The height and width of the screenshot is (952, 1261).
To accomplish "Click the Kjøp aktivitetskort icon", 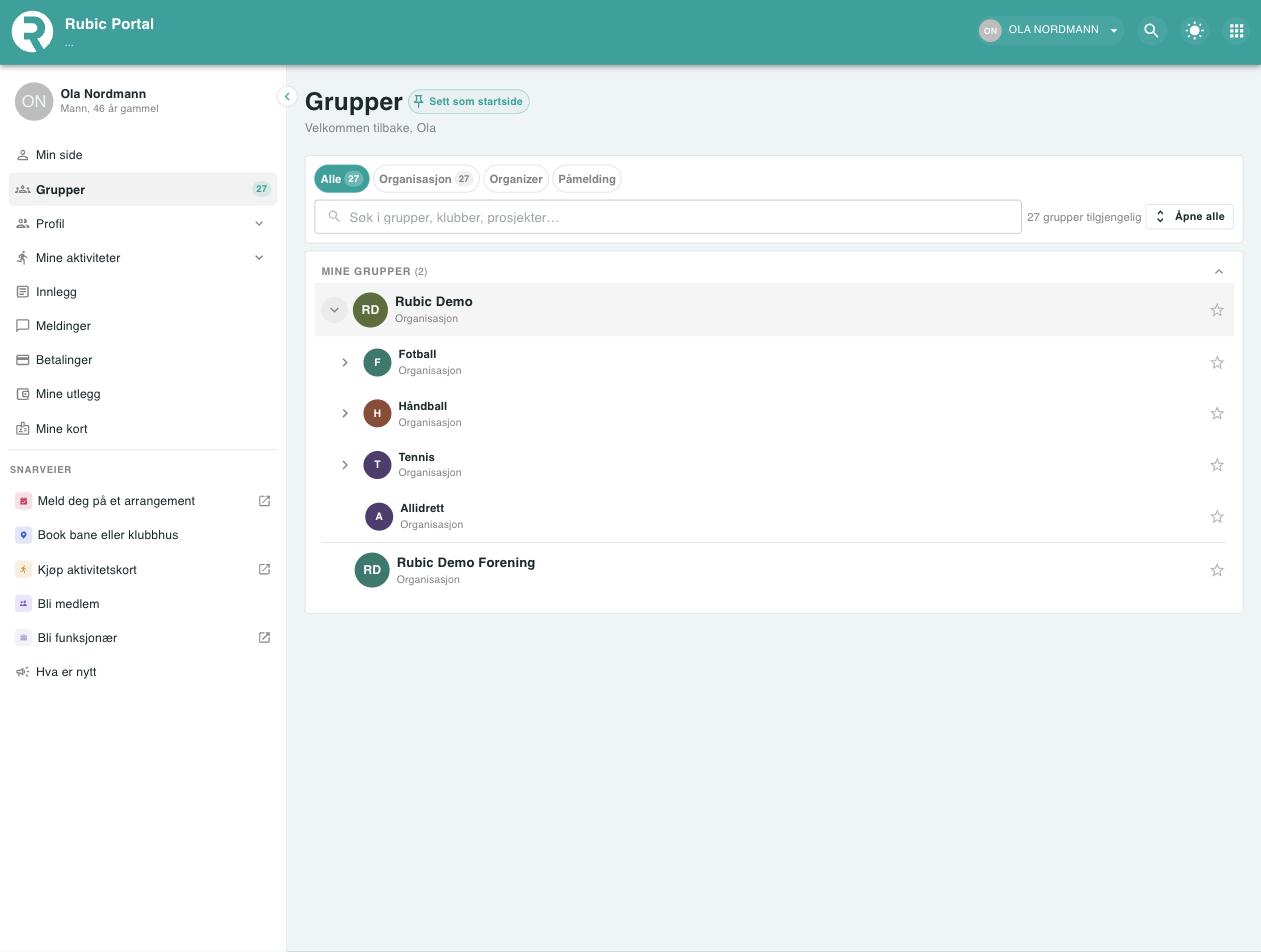I will click(24, 570).
